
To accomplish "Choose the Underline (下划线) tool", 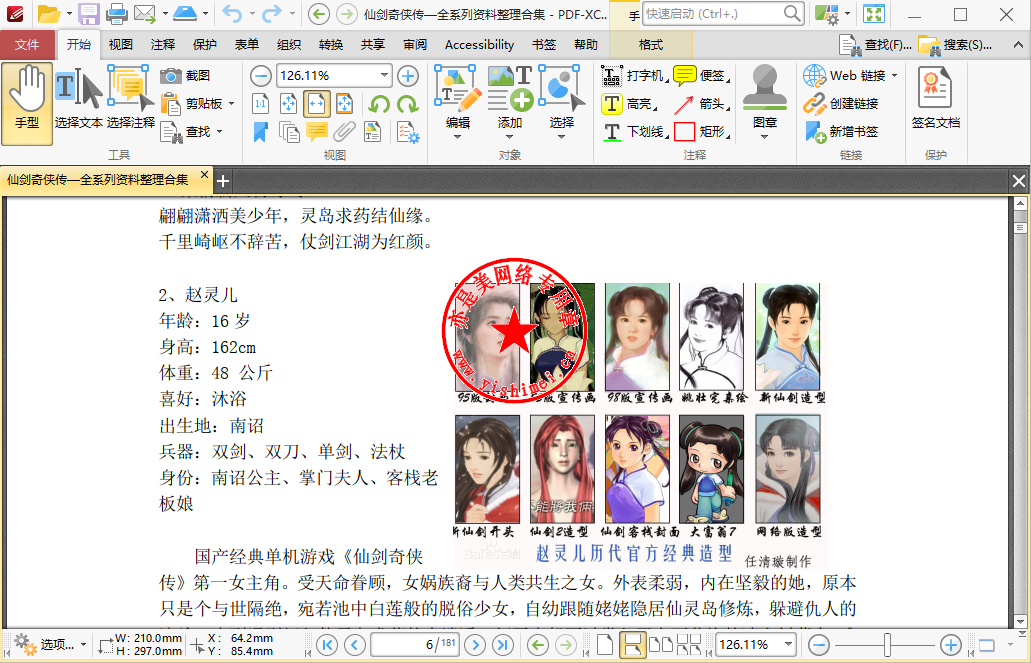I will [634, 132].
